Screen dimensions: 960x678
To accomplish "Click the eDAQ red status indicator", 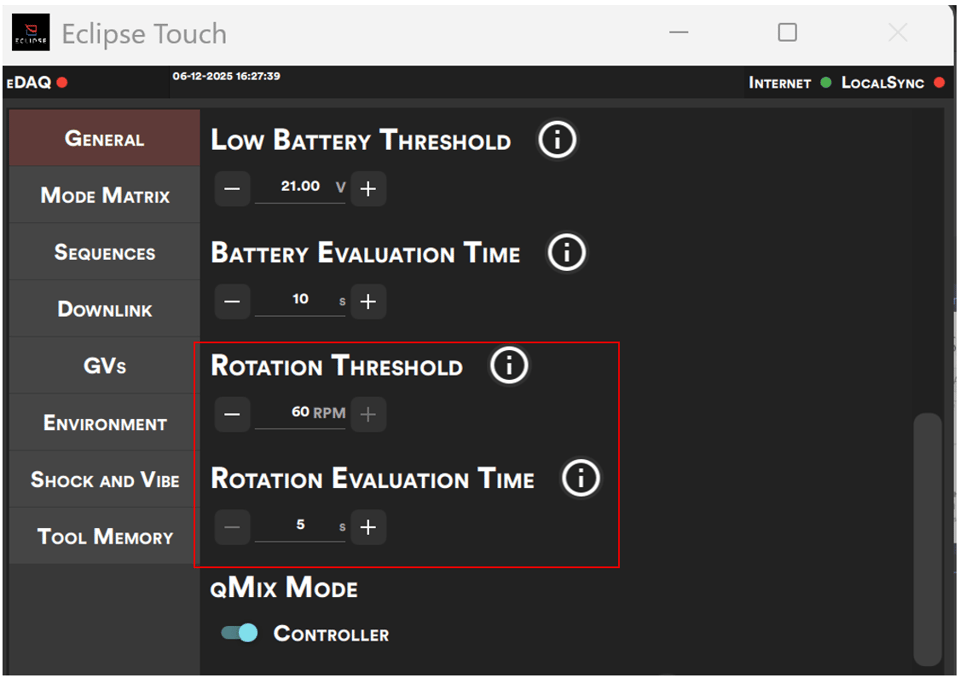I will (x=62, y=82).
